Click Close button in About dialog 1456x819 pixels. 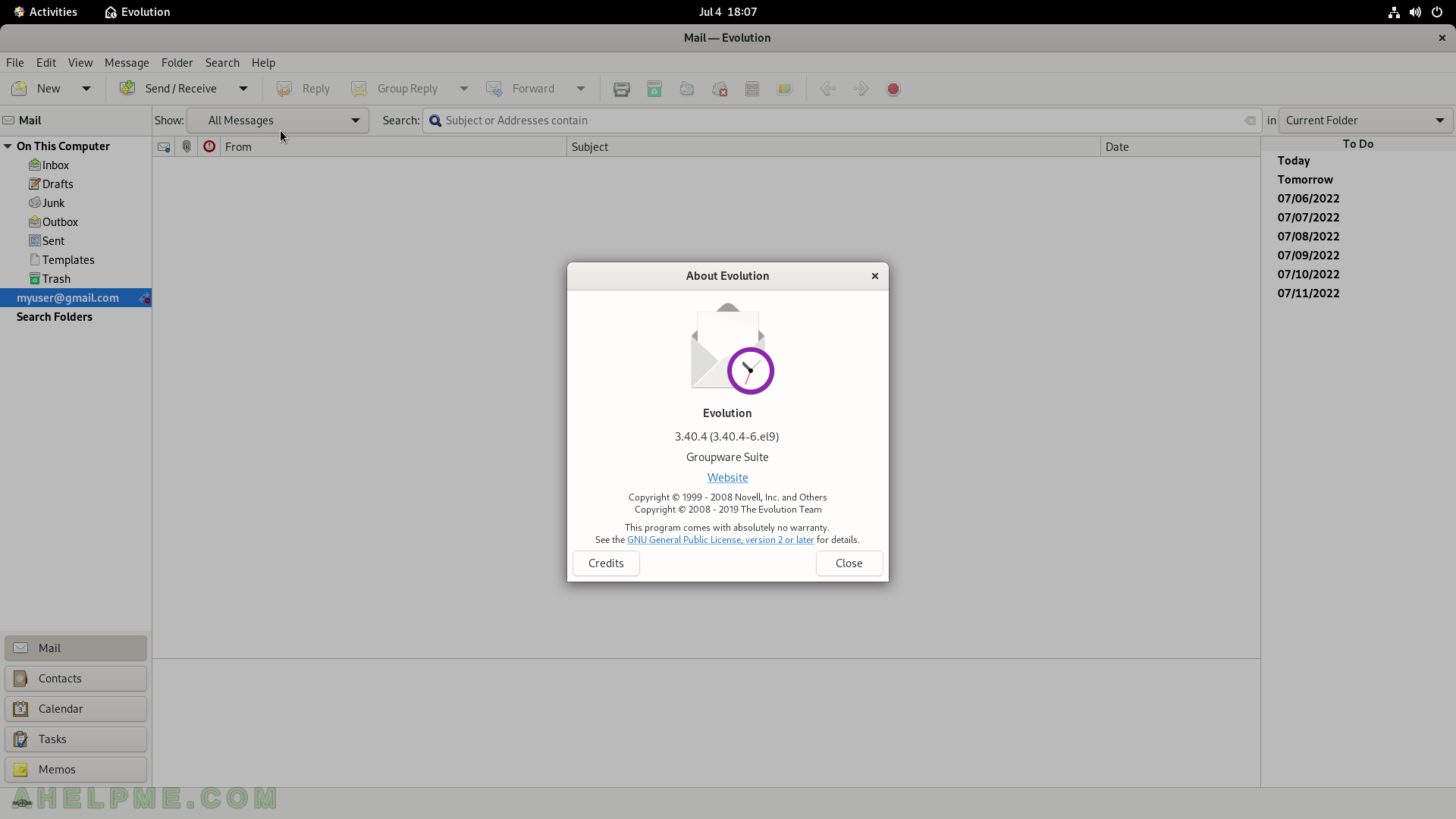click(849, 563)
